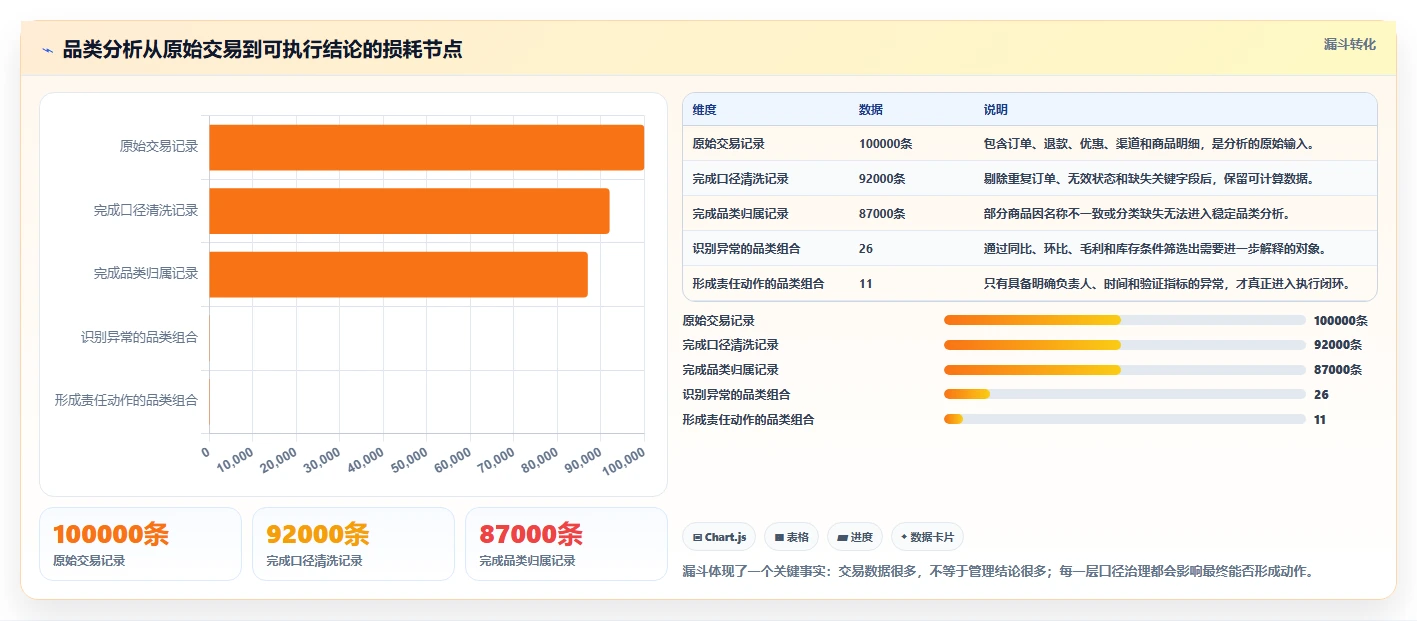Viewport: 1417px width, 621px height.
Task: Click the progress value 26
Action: (x=1321, y=395)
